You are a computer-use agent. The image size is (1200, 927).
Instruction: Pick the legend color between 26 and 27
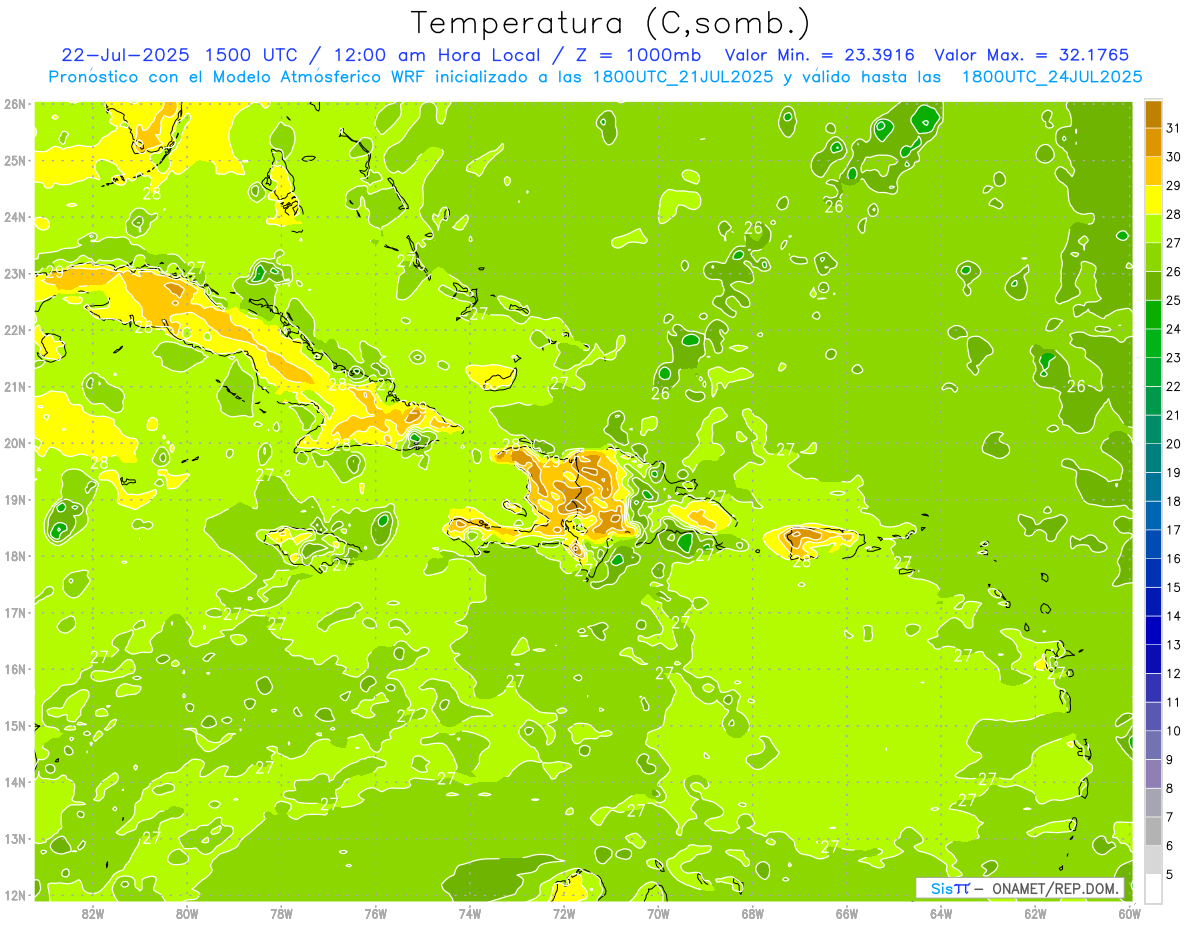1153,257
